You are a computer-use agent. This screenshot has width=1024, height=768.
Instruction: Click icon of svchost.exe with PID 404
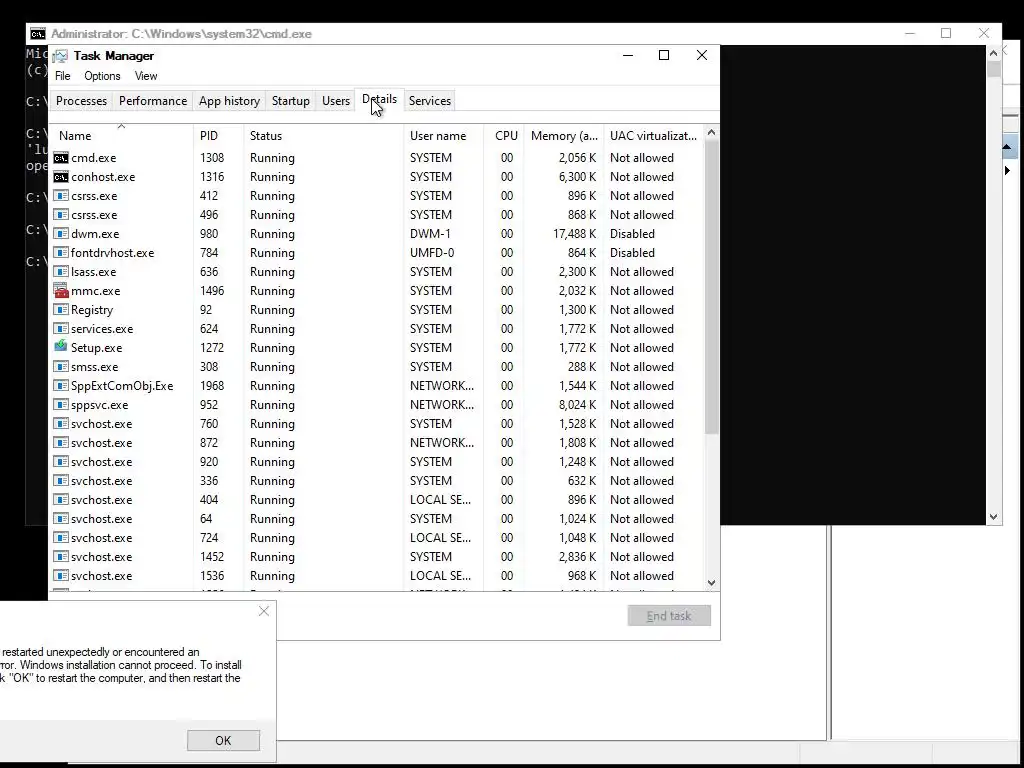pyautogui.click(x=61, y=499)
